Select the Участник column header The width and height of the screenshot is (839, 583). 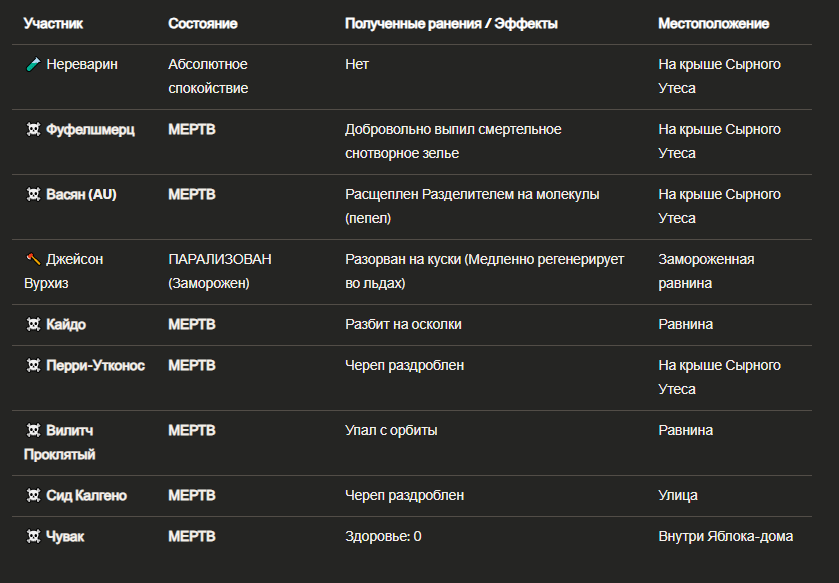(54, 24)
